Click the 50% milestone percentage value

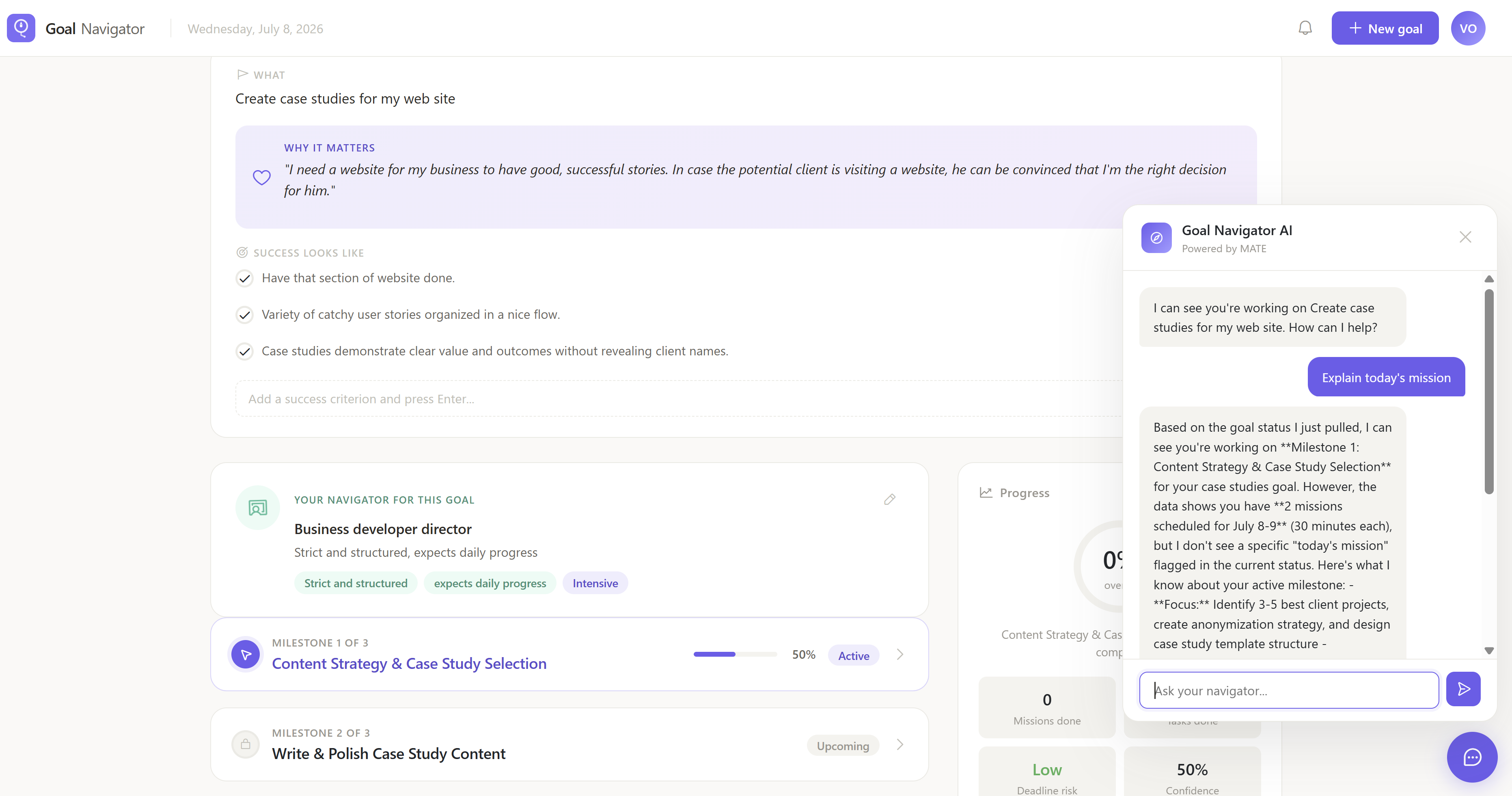804,654
